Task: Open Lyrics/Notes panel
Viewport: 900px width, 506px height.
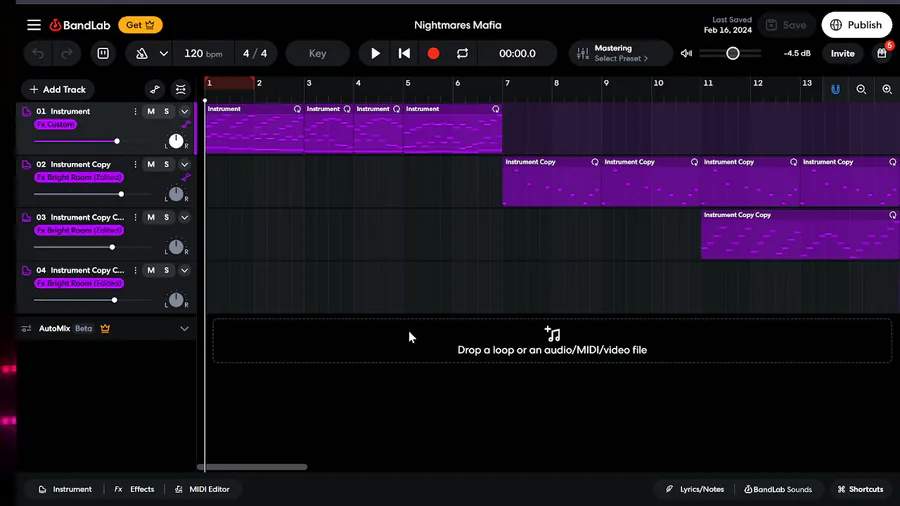Action: [695, 489]
